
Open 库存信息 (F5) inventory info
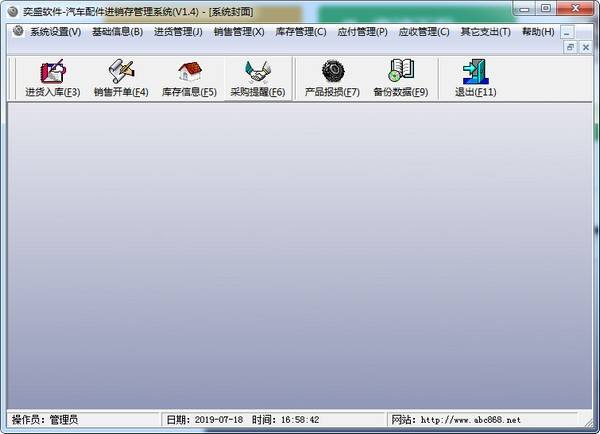[189, 79]
